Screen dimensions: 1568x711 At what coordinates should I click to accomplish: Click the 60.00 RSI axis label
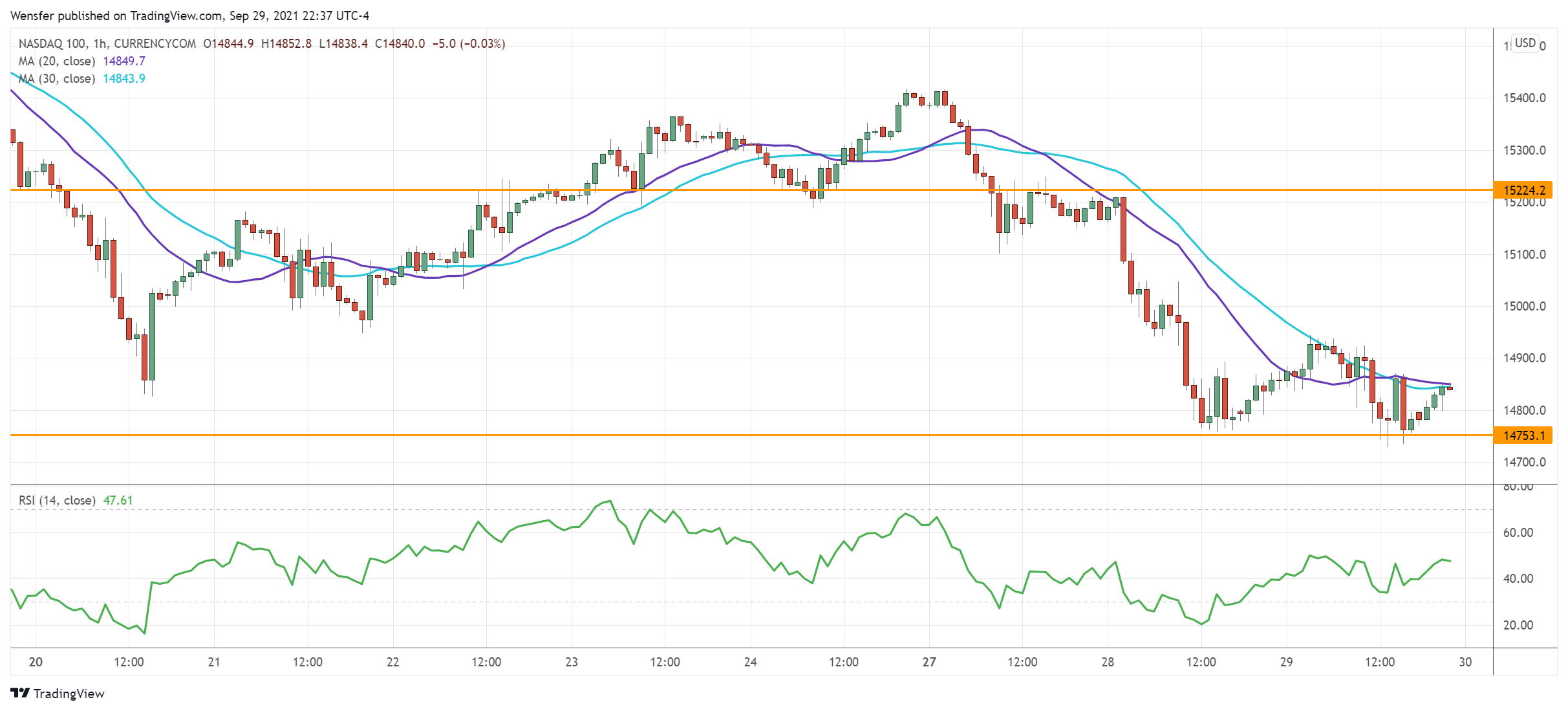click(1518, 532)
